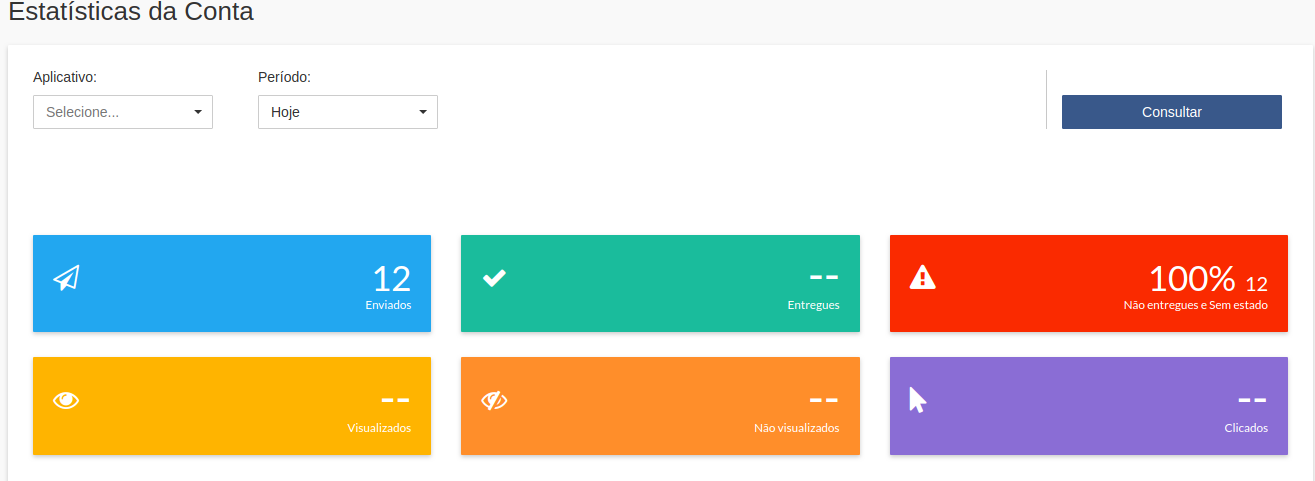Click the Visualizados label on yellow card
The image size is (1315, 481).
(379, 428)
